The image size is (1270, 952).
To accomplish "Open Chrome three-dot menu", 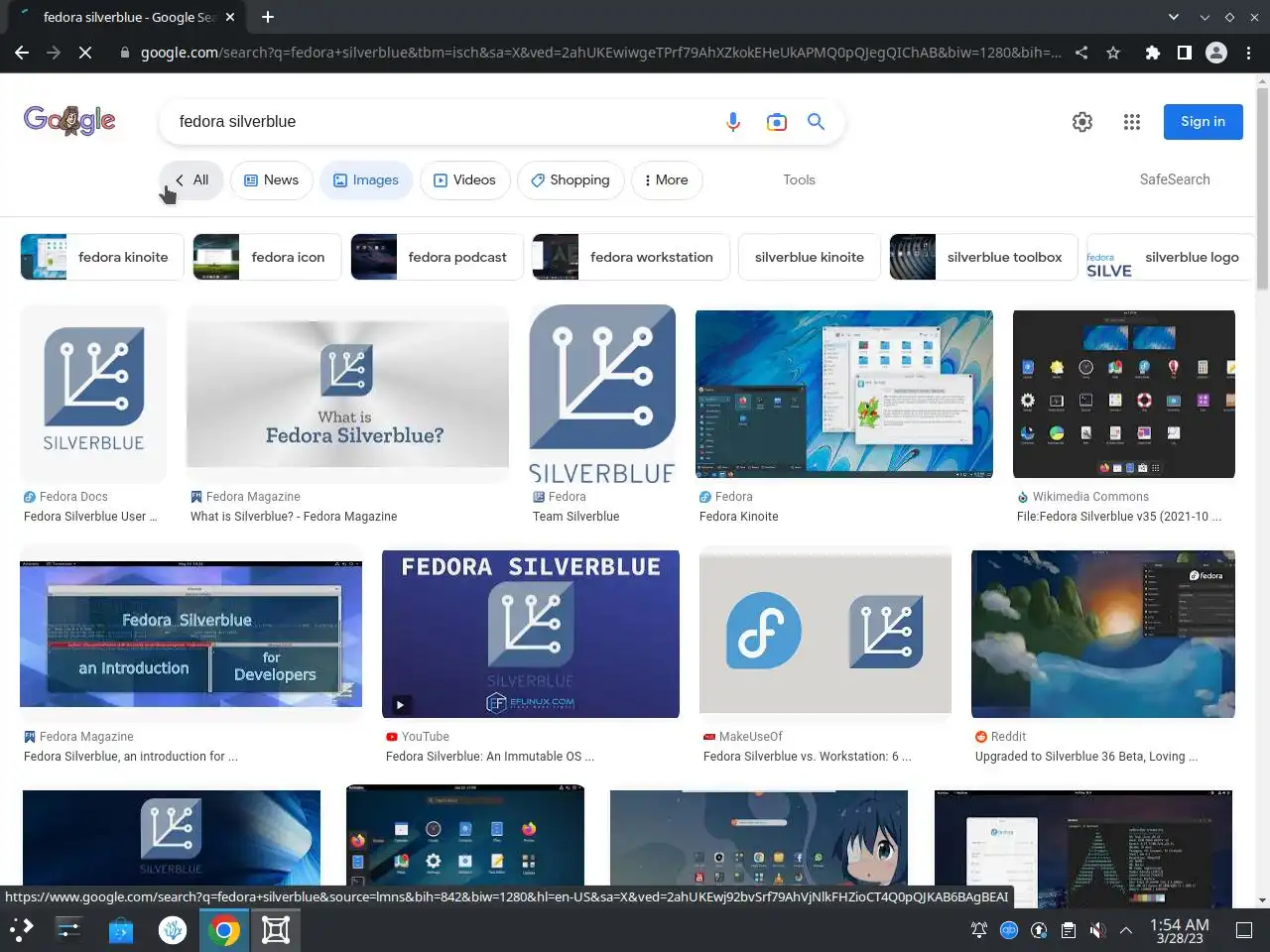I will coord(1248,53).
